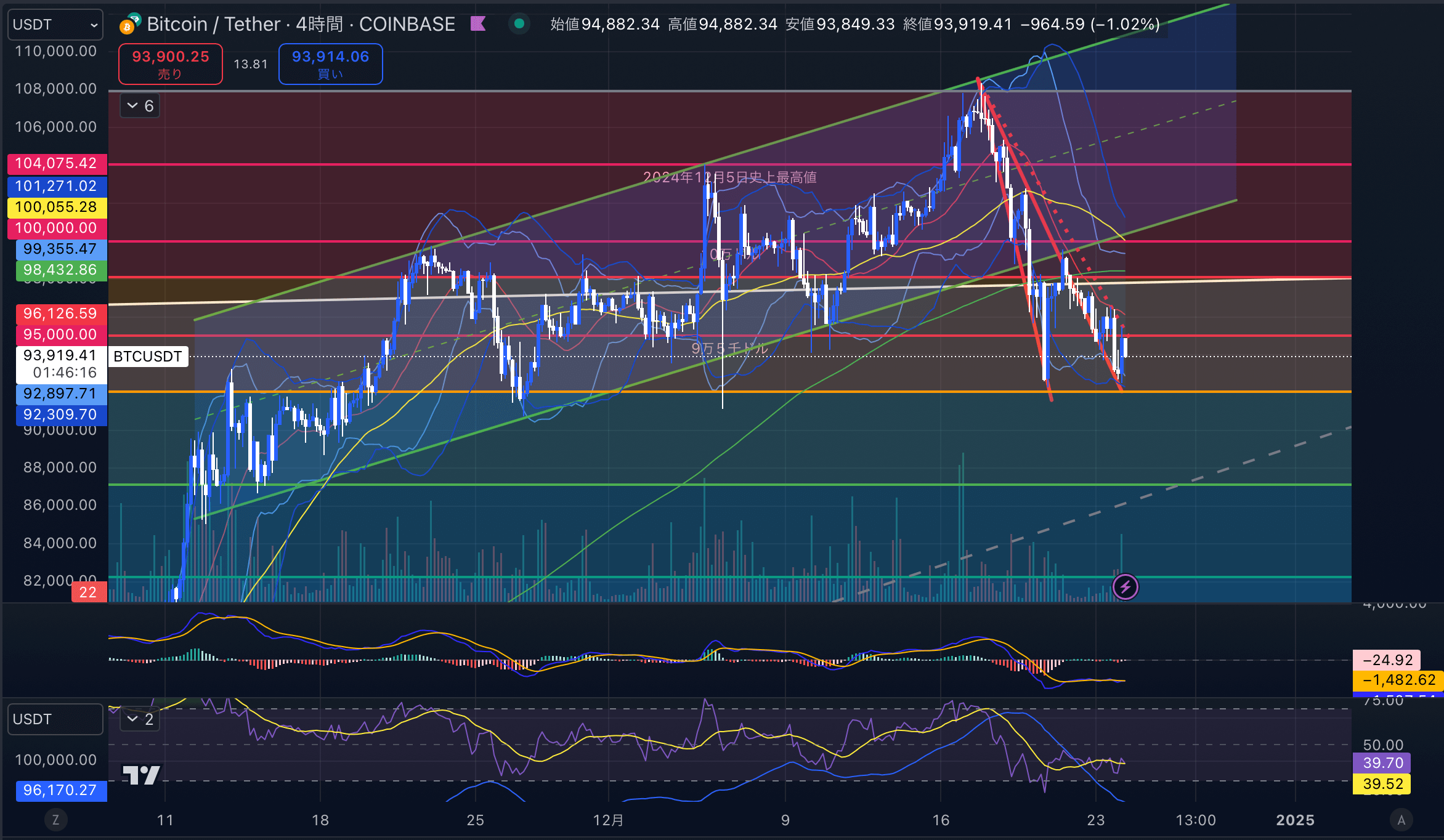Click the 96,126.59 red price label
The height and width of the screenshot is (840, 1444).
[61, 313]
